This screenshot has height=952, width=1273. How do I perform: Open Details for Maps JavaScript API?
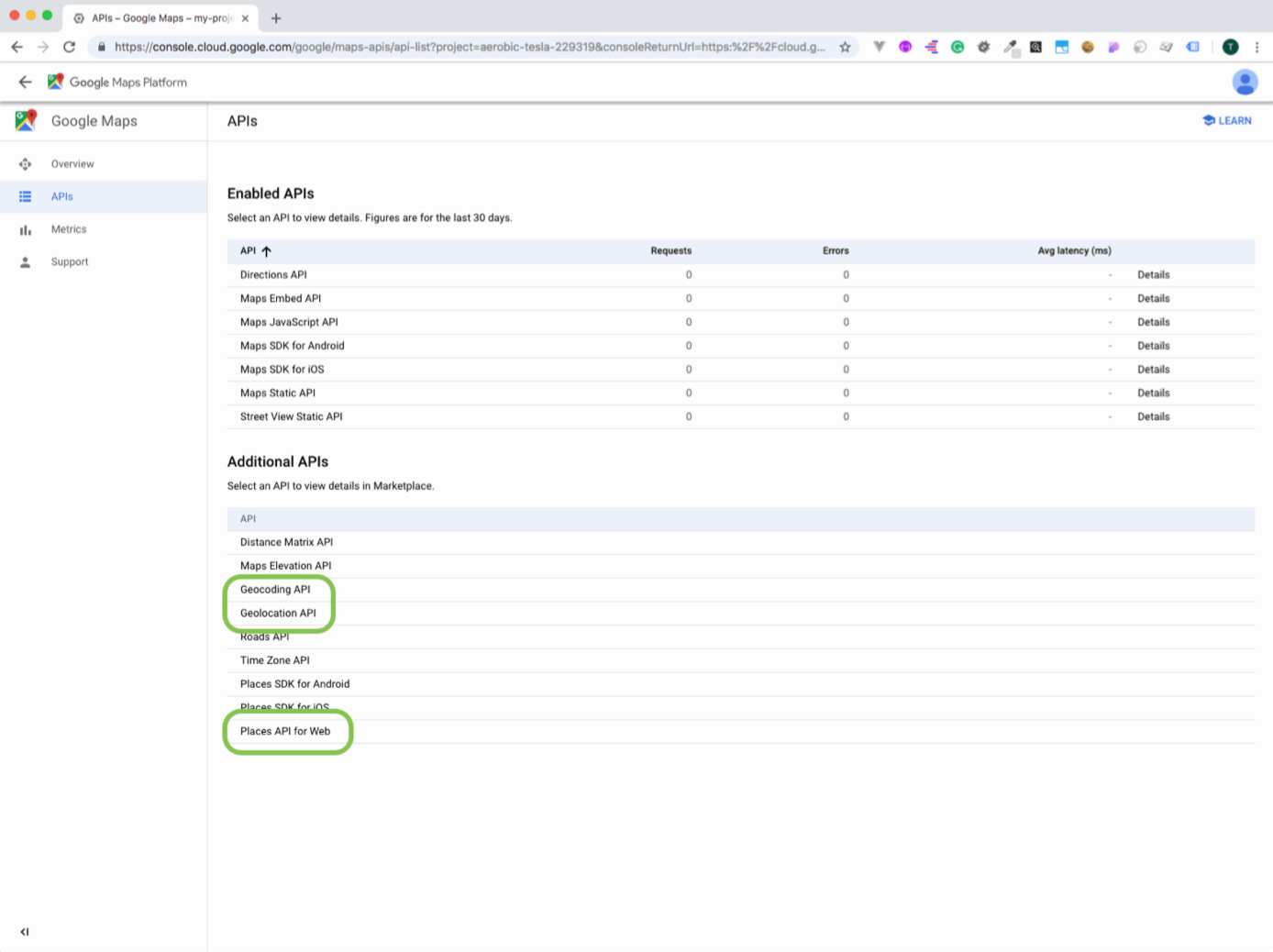coord(1153,322)
